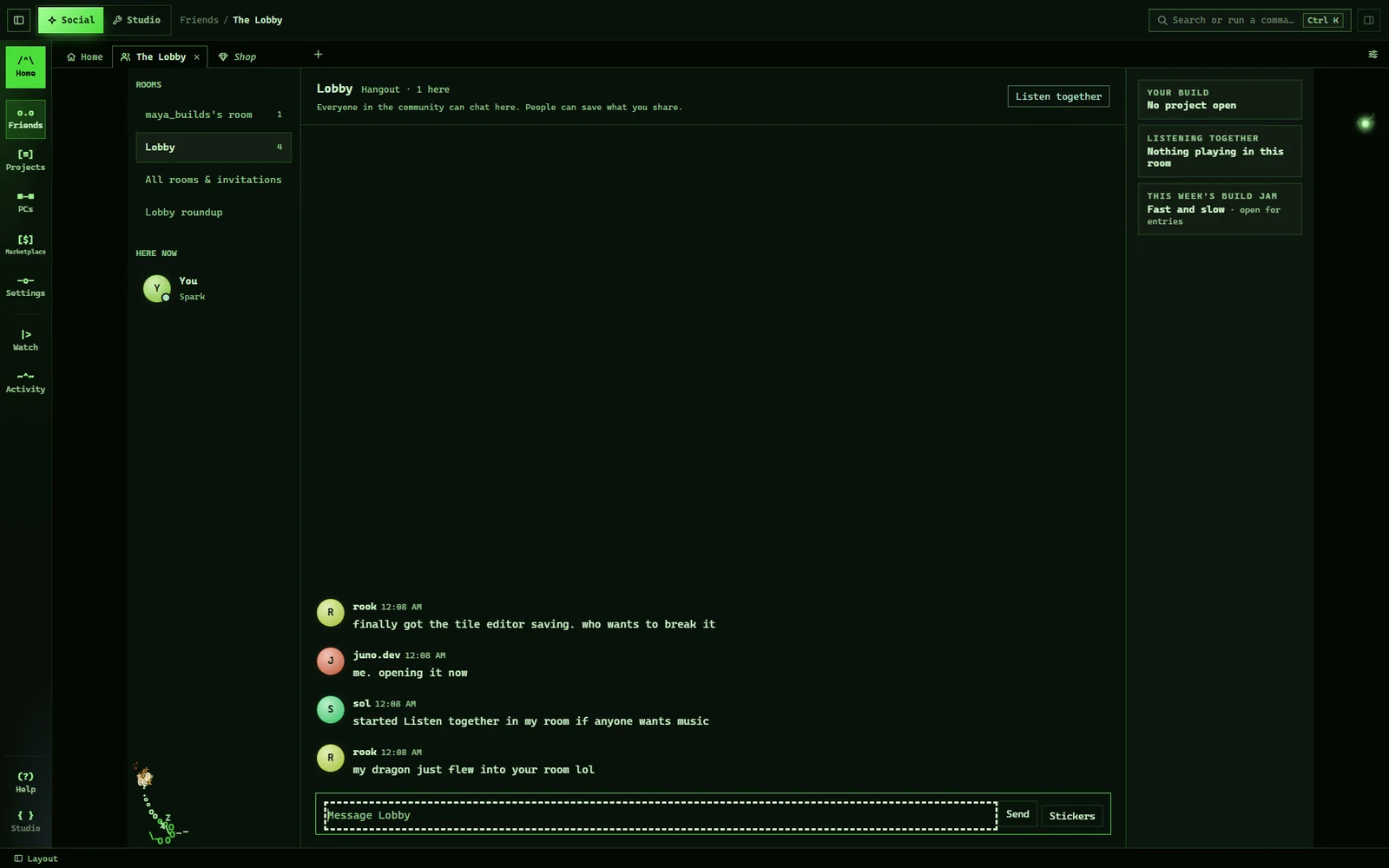Go to Projects in the sidebar

click(x=26, y=161)
